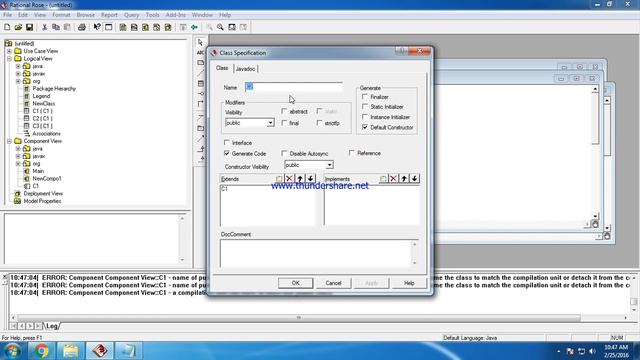Click the New model toolbar icon
The image size is (640, 360).
[x=7, y=27]
